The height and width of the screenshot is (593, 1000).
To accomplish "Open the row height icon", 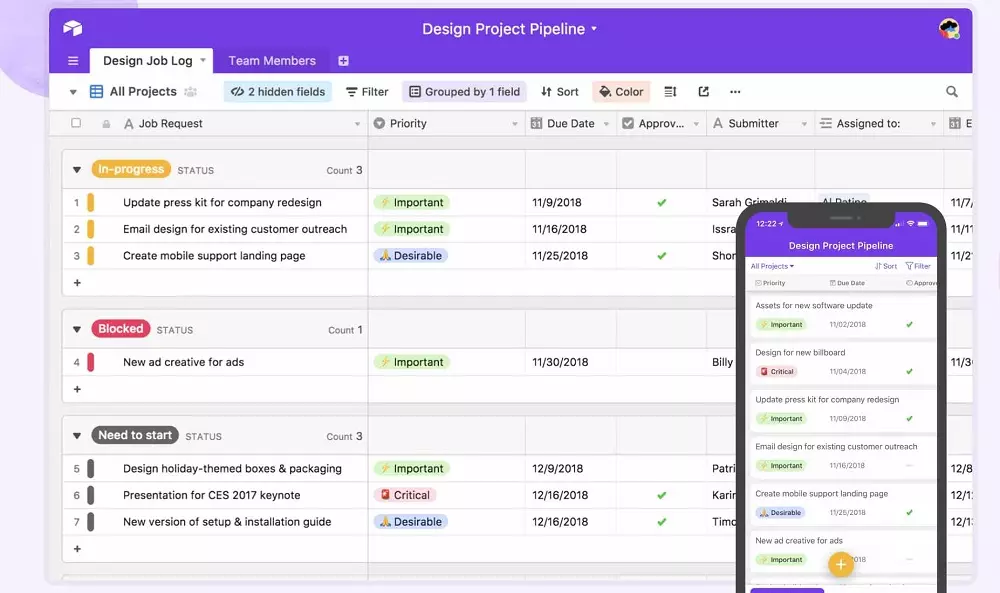I will click(x=670, y=92).
